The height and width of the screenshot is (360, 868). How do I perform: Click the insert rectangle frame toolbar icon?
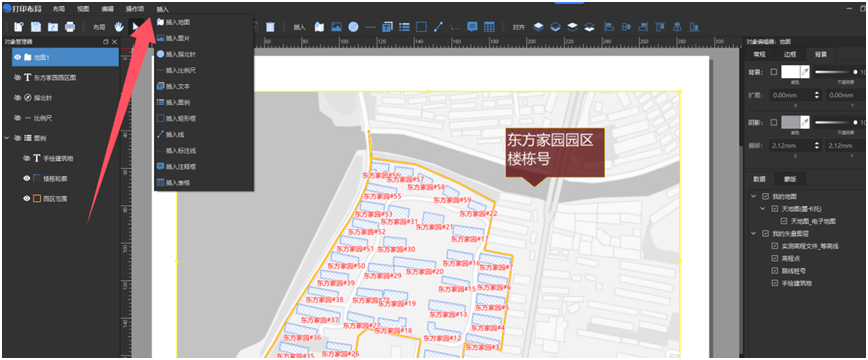point(421,27)
